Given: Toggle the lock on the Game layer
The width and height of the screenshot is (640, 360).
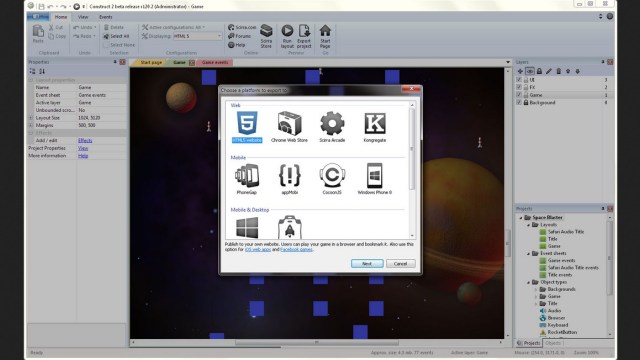Looking at the screenshot, I should (x=526, y=95).
